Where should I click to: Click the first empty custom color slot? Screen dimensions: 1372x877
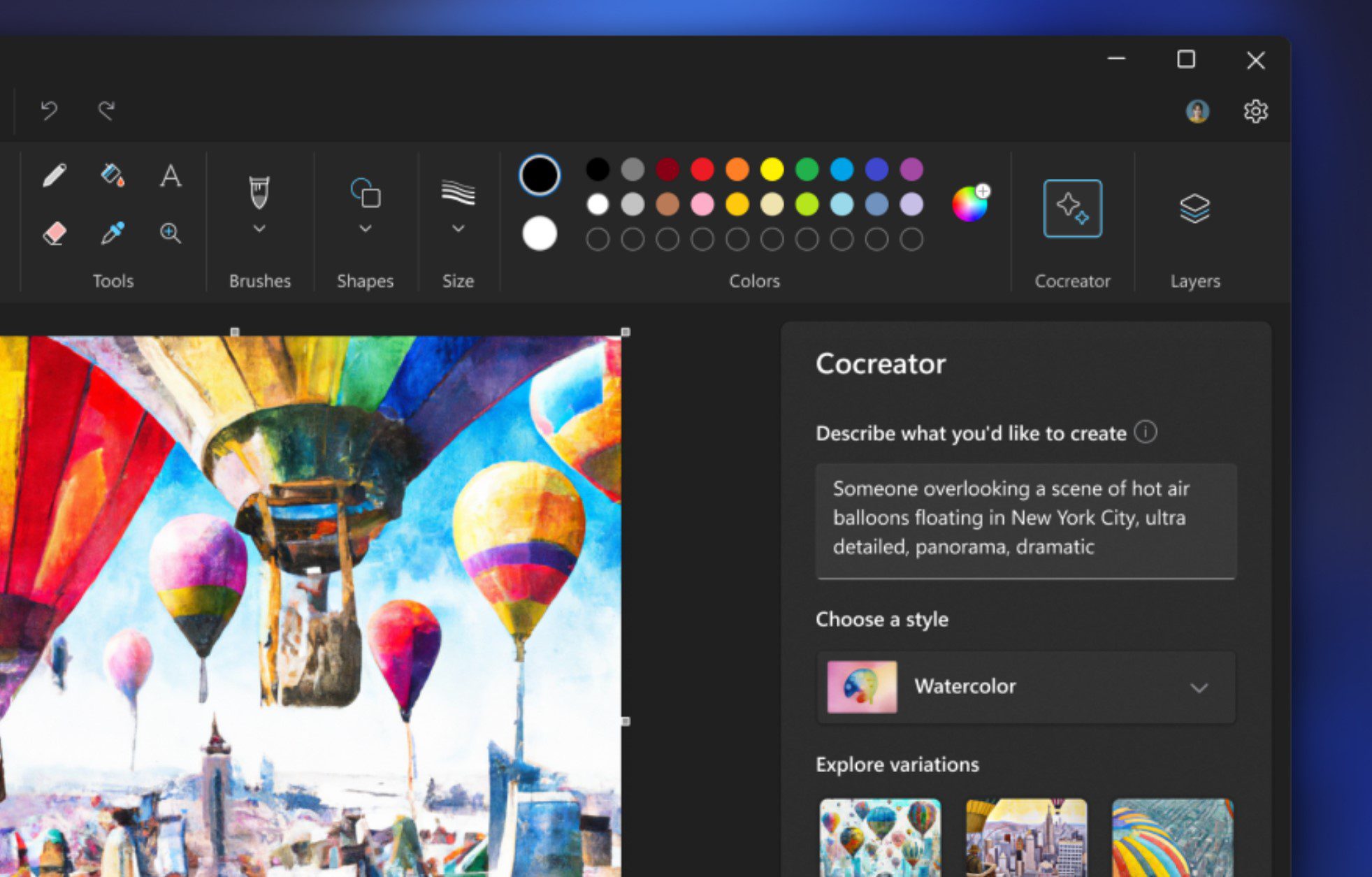tap(598, 240)
